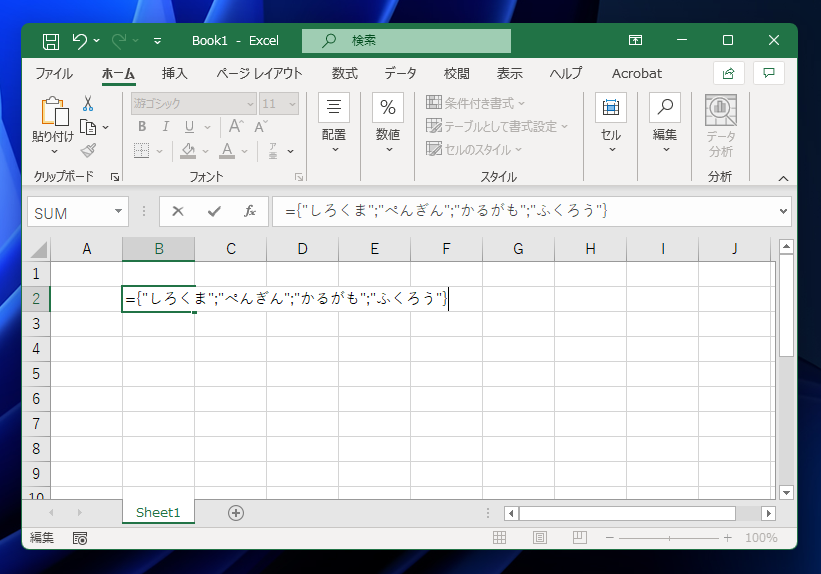Open the ページ レイアウト tab
Image resolution: width=821 pixels, height=574 pixels.
tap(259, 73)
